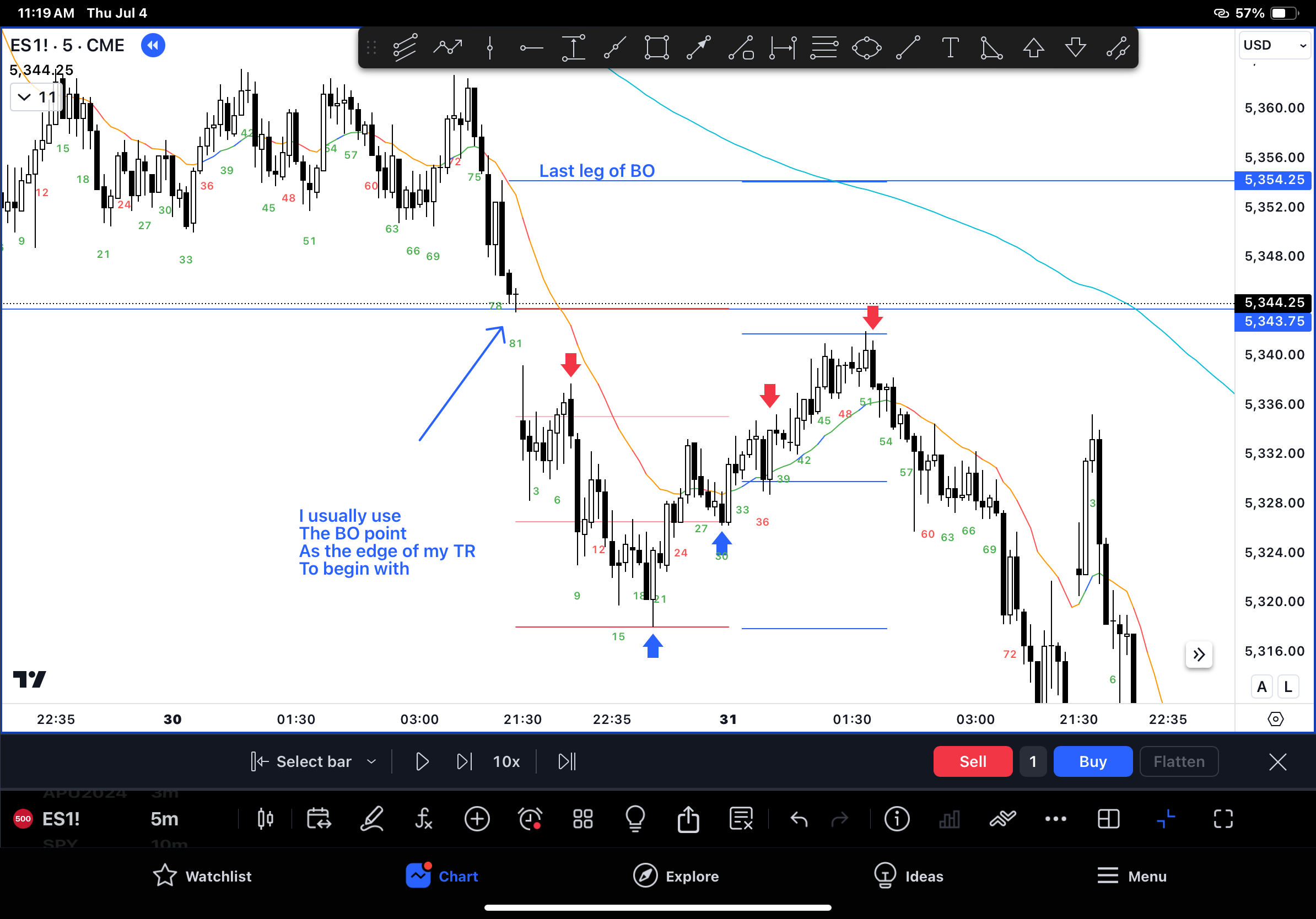
Task: Share the chart using the export icon
Action: point(688,819)
